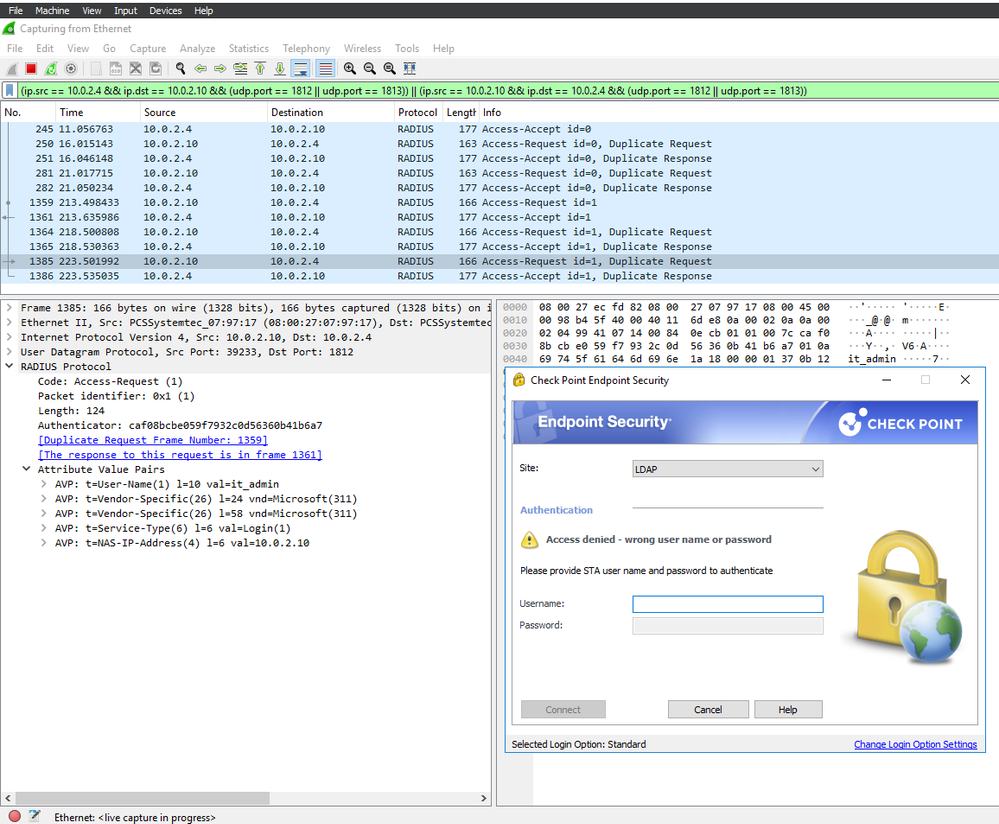This screenshot has height=824, width=999.
Task: Open the Site dropdown showing LDAP
Action: [727, 469]
